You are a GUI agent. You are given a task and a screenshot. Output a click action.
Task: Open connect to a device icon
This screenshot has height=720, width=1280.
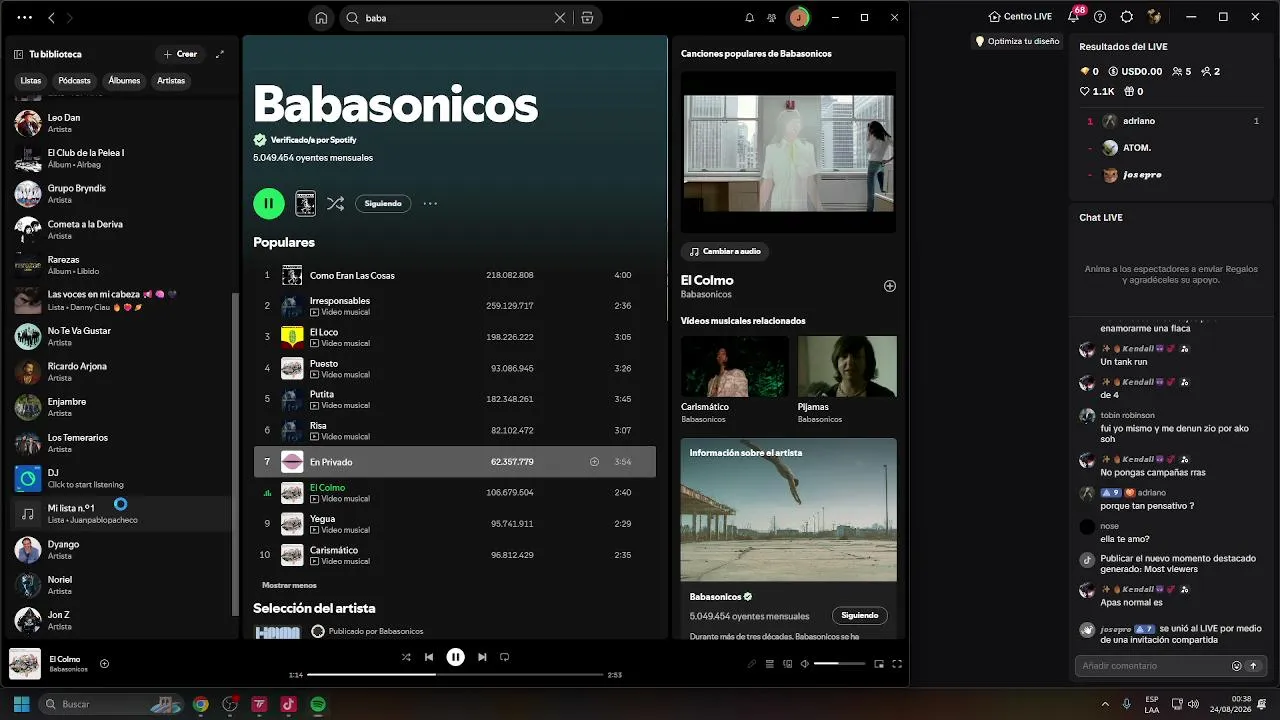point(788,664)
